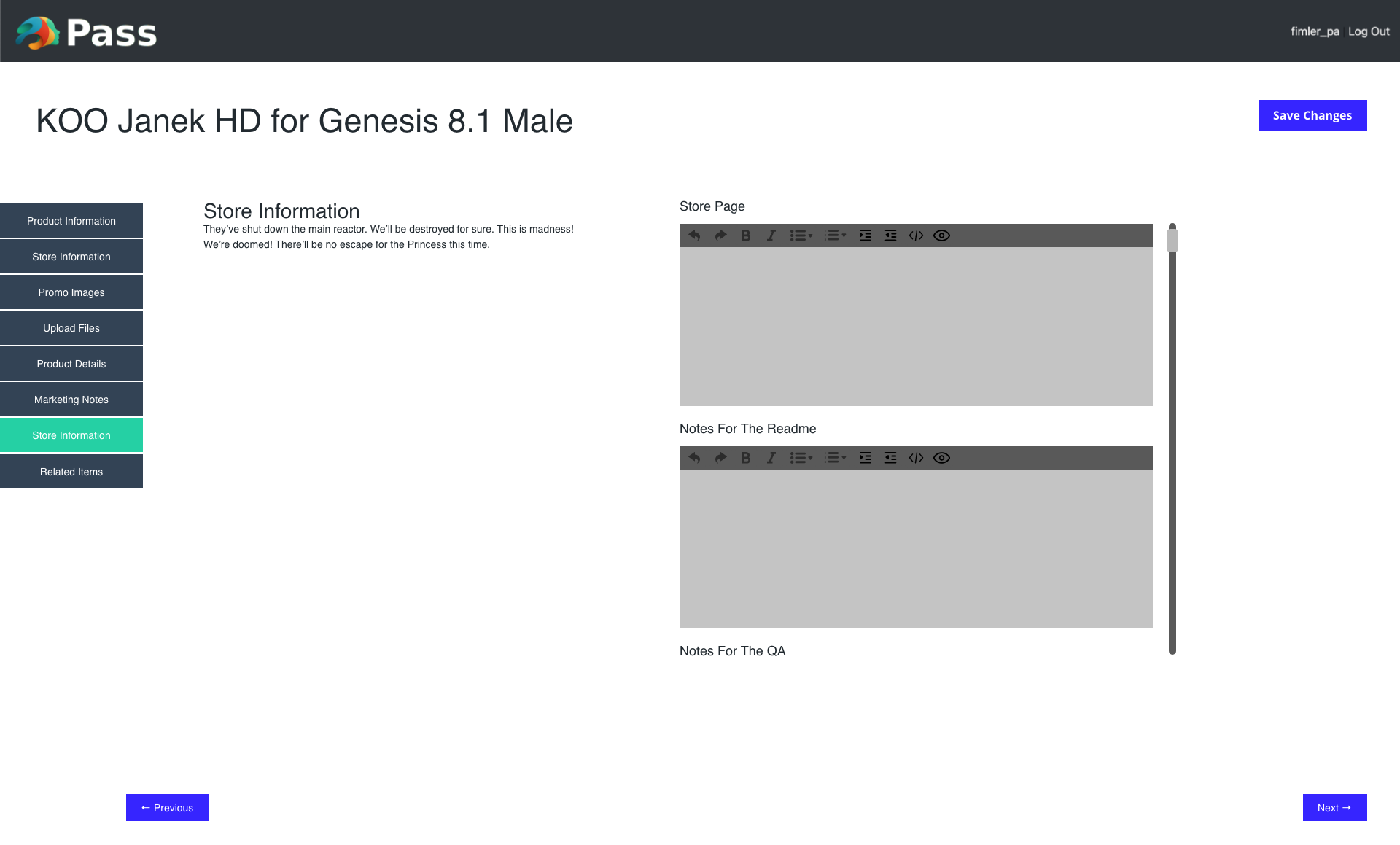Viewport: 1400px width, 845px height.
Task: Toggle bold in the Readme notes editor
Action: (746, 458)
